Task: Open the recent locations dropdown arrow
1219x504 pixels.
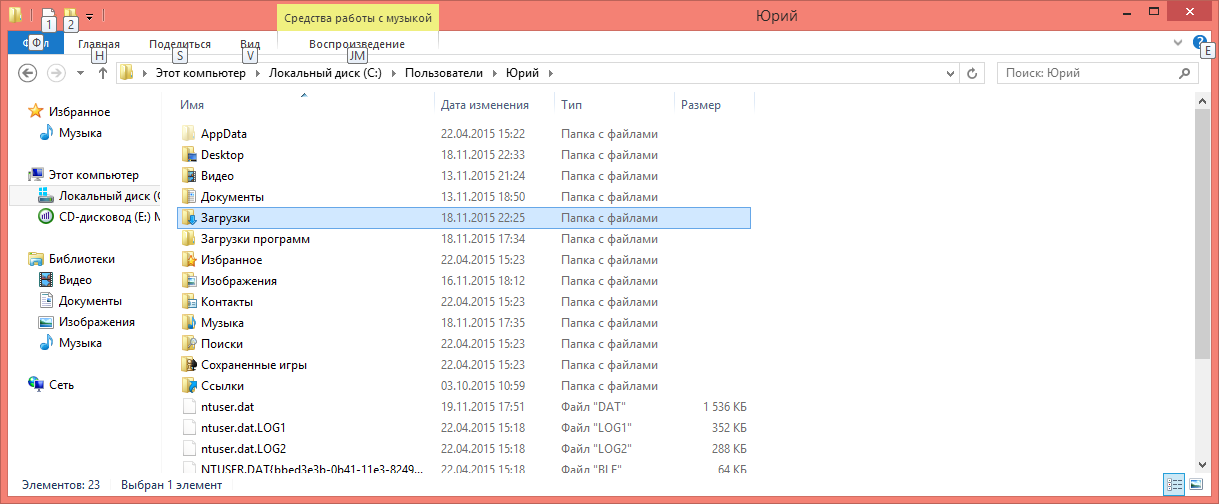Action: coord(80,73)
